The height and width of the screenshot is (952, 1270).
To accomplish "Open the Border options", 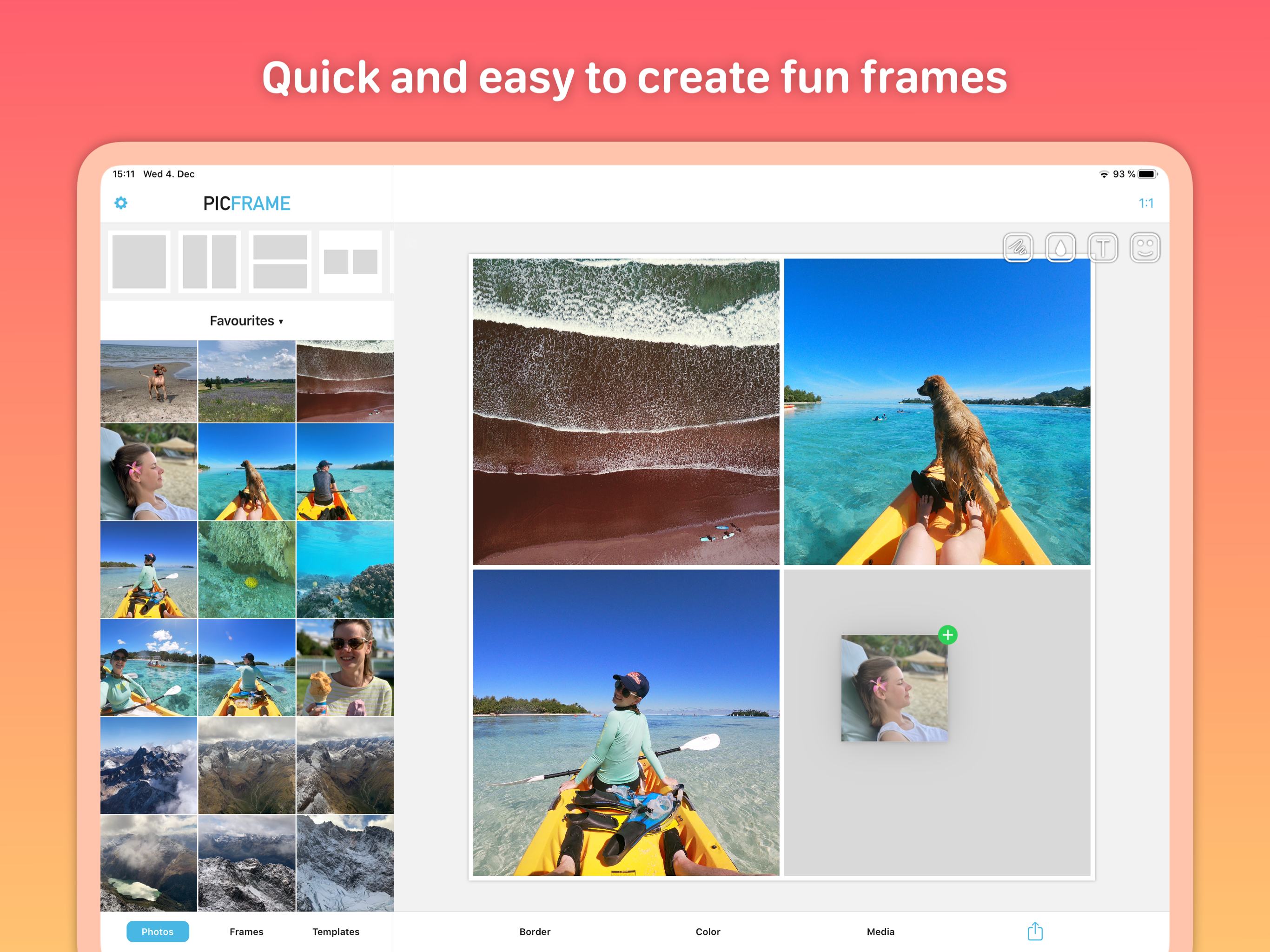I will 535,932.
